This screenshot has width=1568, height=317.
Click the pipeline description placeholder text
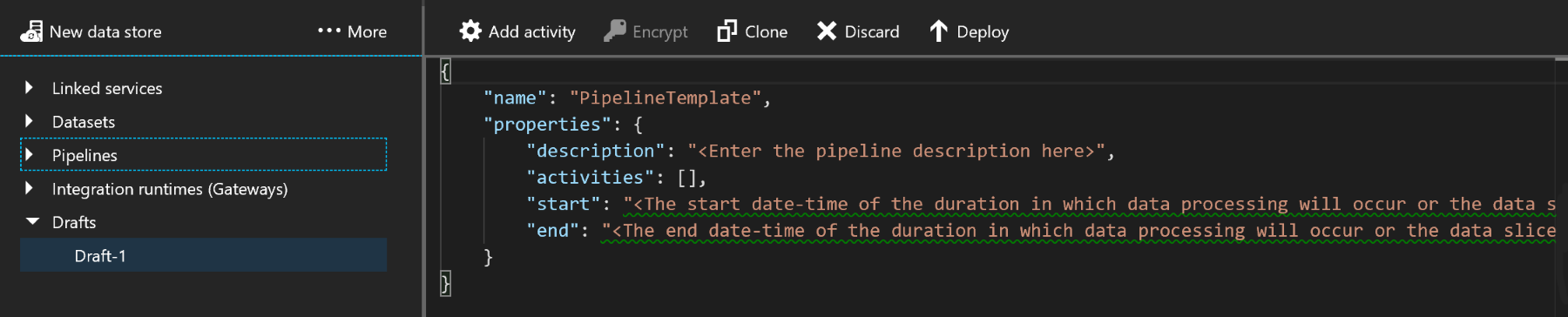[x=896, y=151]
